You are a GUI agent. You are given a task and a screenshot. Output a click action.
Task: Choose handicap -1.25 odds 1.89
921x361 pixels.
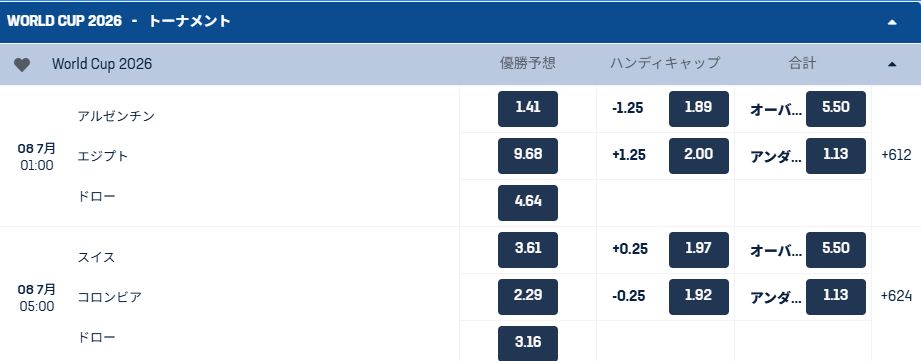click(698, 109)
